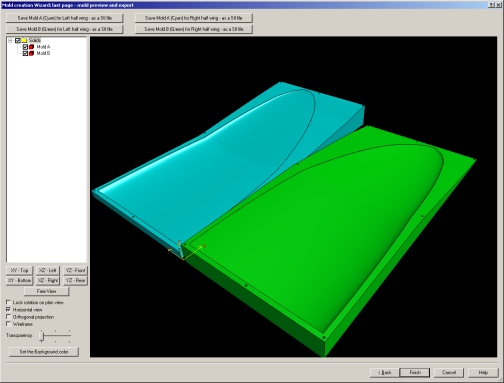Save Mold B Green for Right half wing
Screen dimensions: 504x383
[194, 29]
